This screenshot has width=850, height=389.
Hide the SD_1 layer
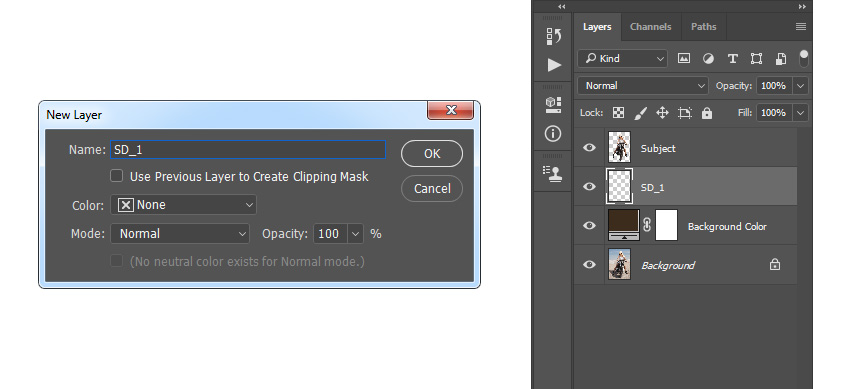coord(589,186)
